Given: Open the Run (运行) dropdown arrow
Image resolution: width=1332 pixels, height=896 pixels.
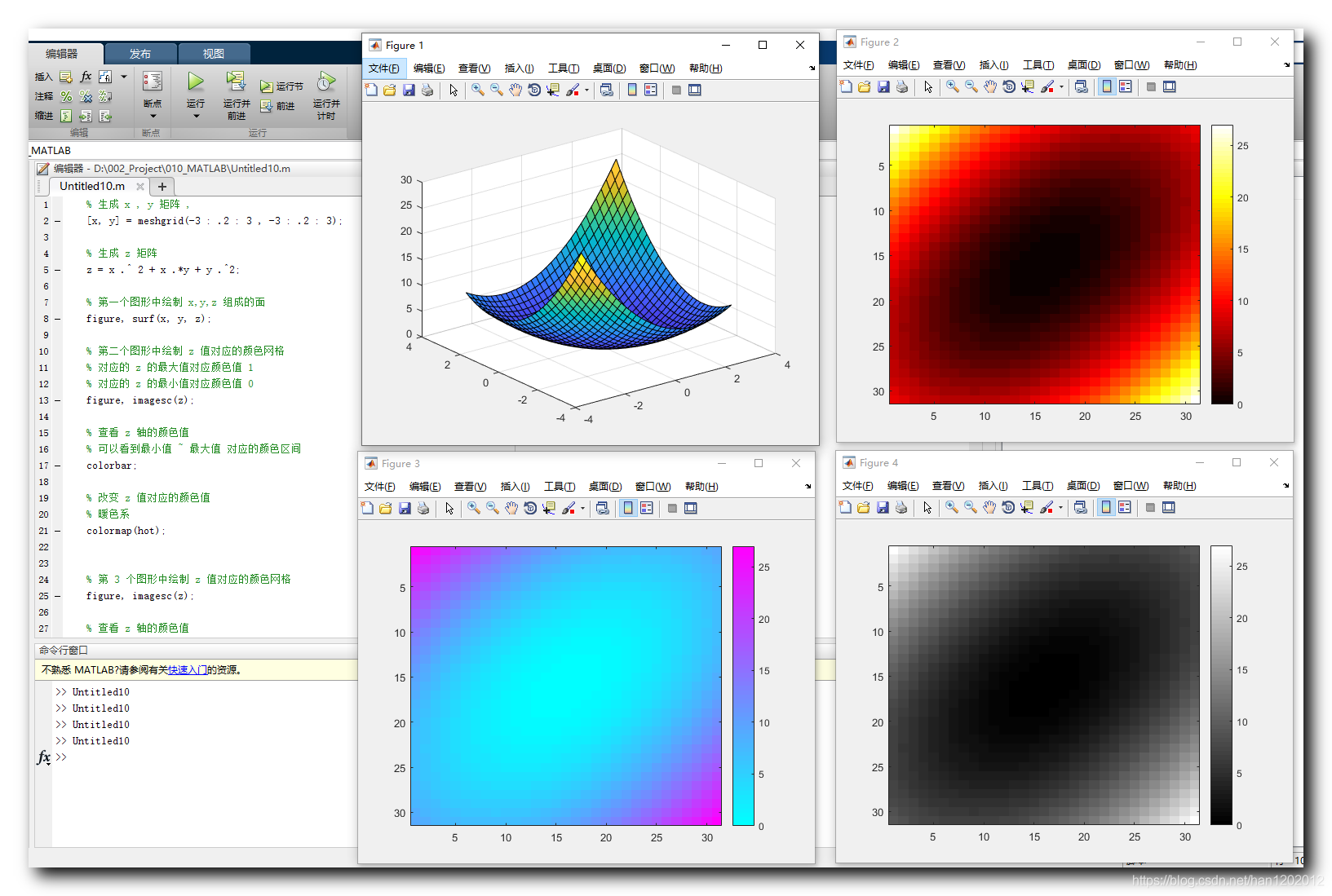Looking at the screenshot, I should tap(195, 116).
